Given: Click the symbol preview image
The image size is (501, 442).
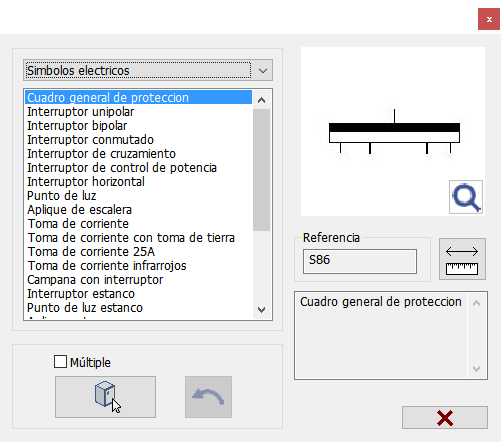Looking at the screenshot, I should coord(393,131).
